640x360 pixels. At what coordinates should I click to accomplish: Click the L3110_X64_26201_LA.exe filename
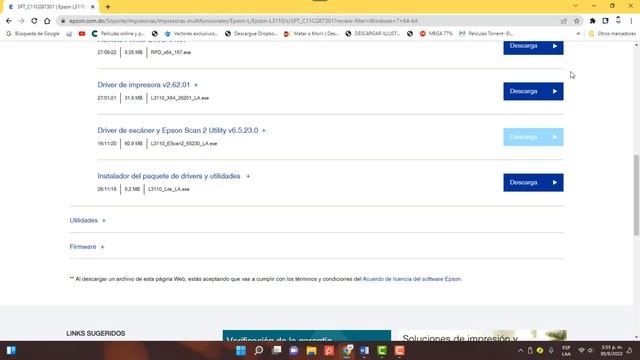(x=180, y=98)
